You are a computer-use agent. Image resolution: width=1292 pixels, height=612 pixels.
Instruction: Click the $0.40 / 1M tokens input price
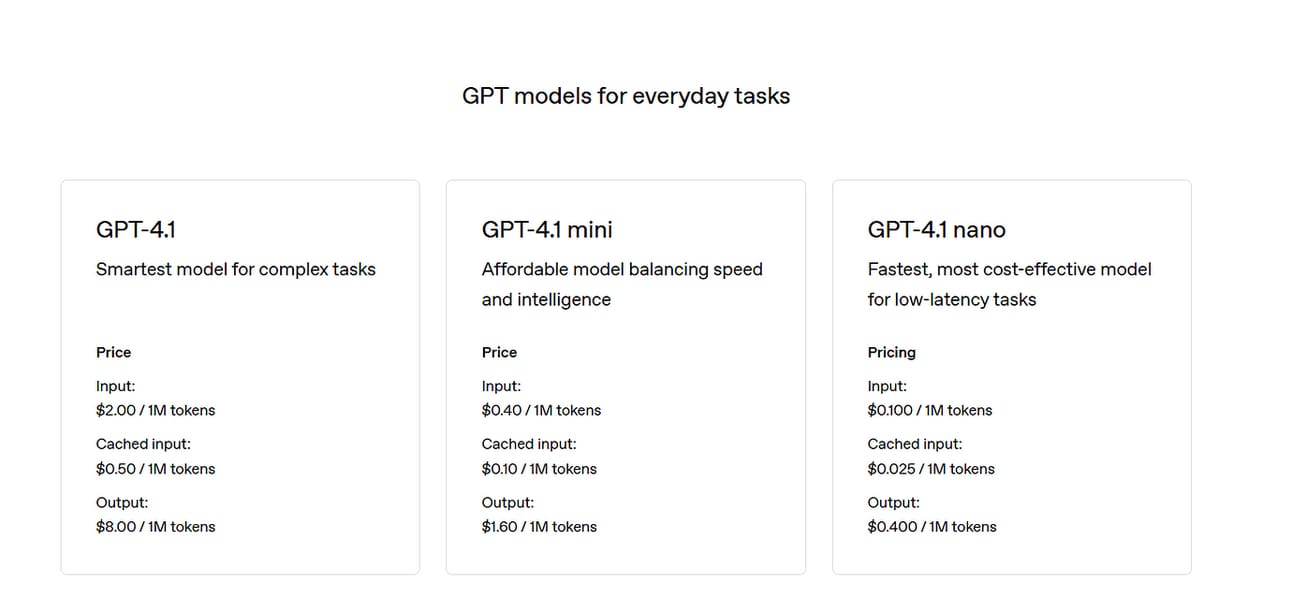[x=541, y=410]
